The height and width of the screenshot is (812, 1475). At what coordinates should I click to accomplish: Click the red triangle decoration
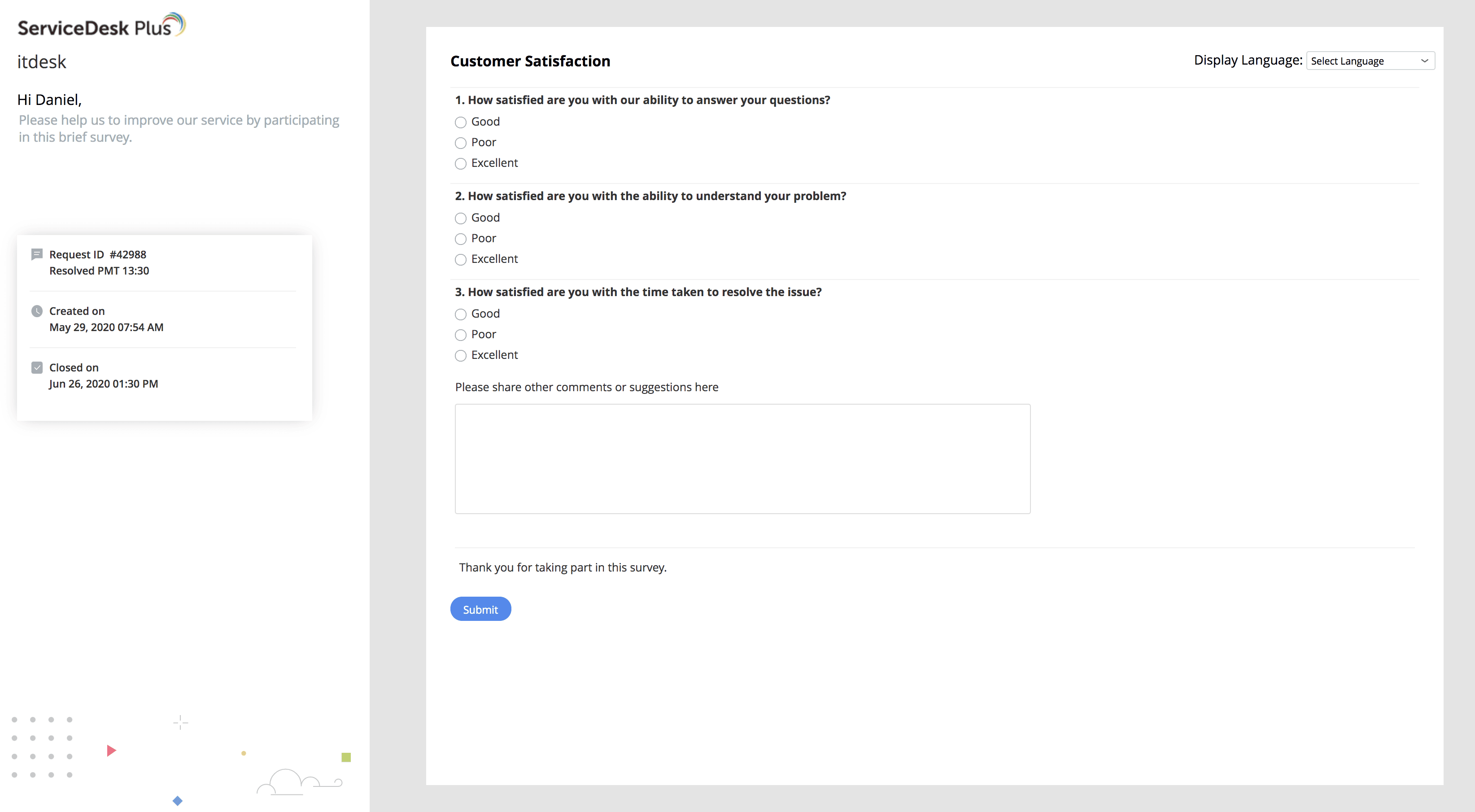pos(111,750)
